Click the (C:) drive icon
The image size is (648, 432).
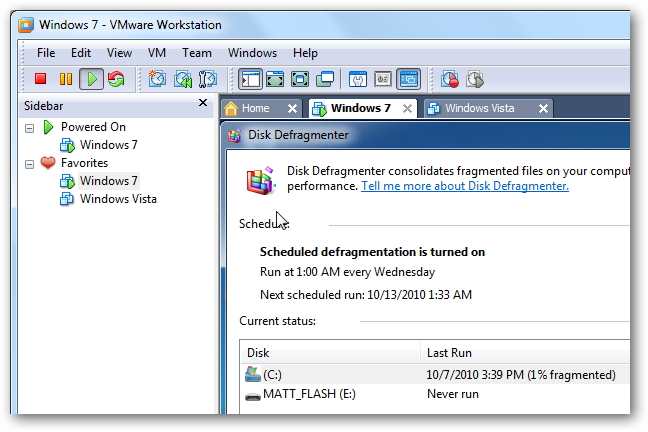pyautogui.click(x=253, y=374)
